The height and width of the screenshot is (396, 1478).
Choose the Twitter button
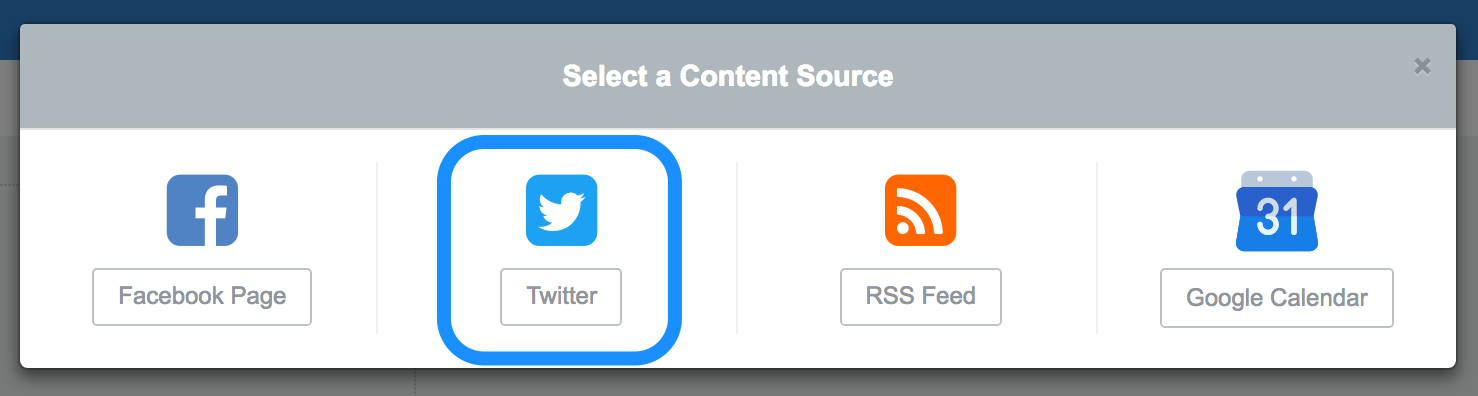pyautogui.click(x=561, y=297)
